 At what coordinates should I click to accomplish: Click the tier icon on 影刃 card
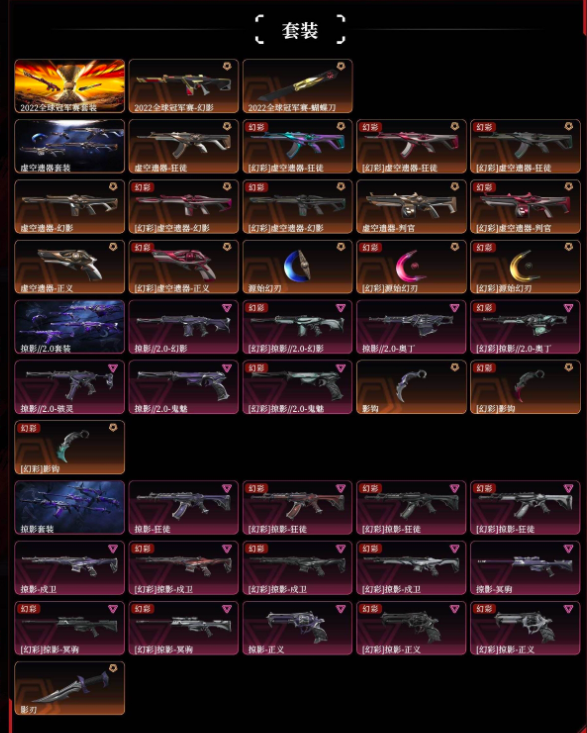click(113, 668)
